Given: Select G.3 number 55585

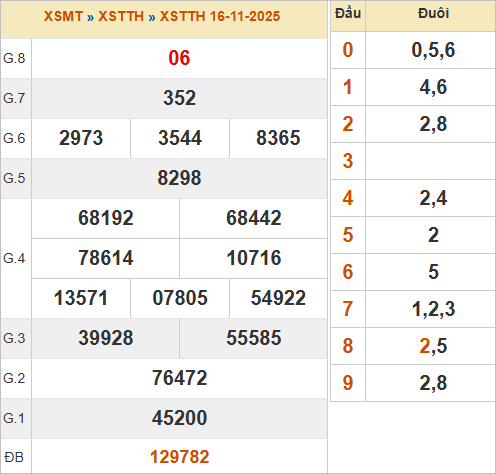Looking at the screenshot, I should (x=254, y=338).
